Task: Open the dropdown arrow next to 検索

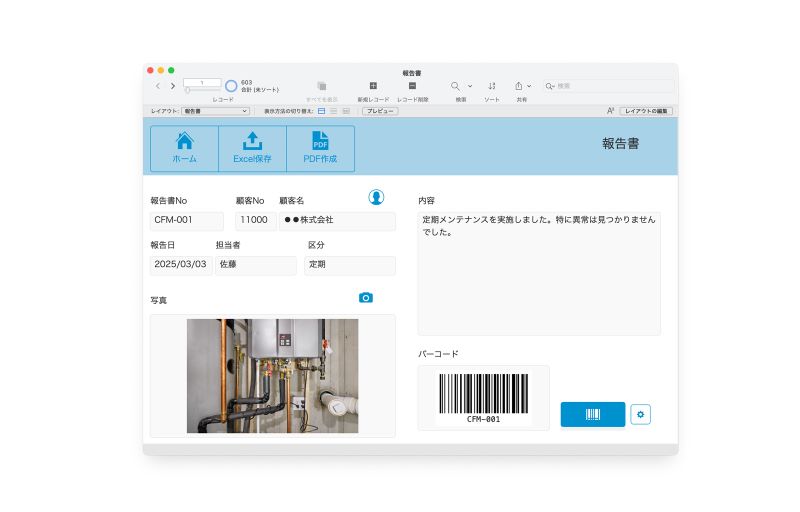Action: [x=470, y=86]
